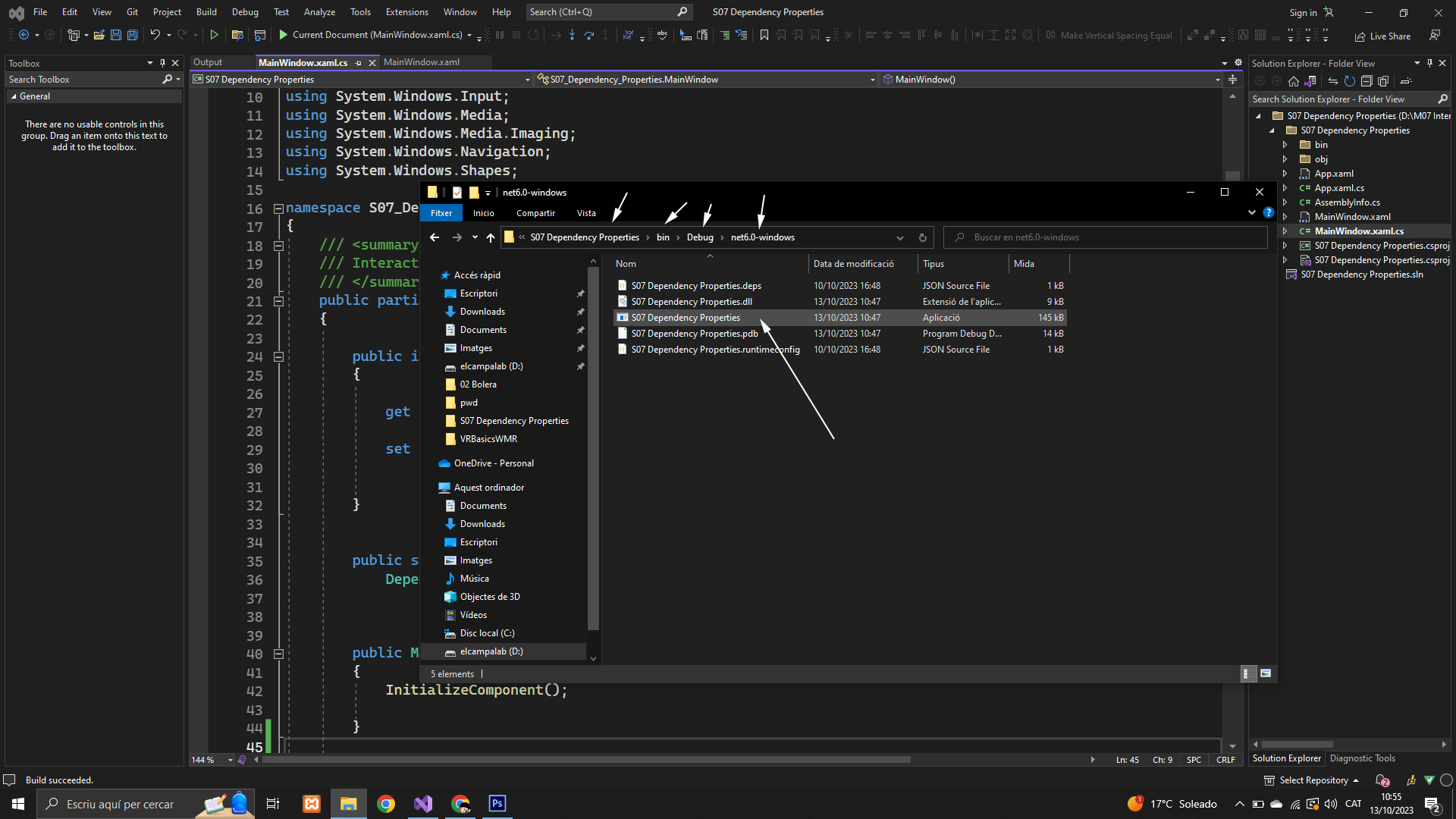The image size is (1456, 819).
Task: Open Visual Studio from the Windows taskbar
Action: tap(423, 804)
